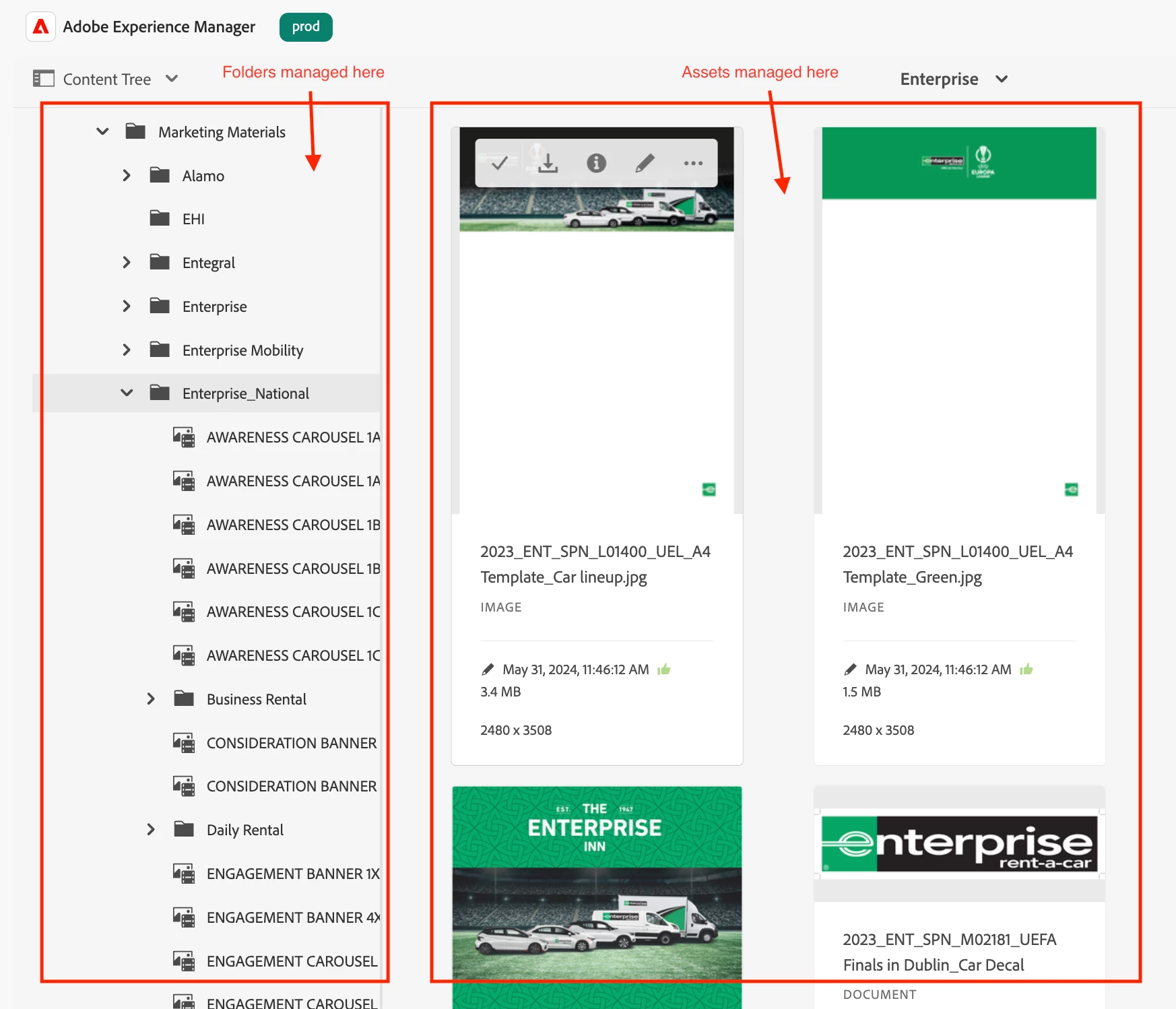Image resolution: width=1176 pixels, height=1009 pixels.
Task: Select the Car lineup card checkmark
Action: [x=499, y=163]
